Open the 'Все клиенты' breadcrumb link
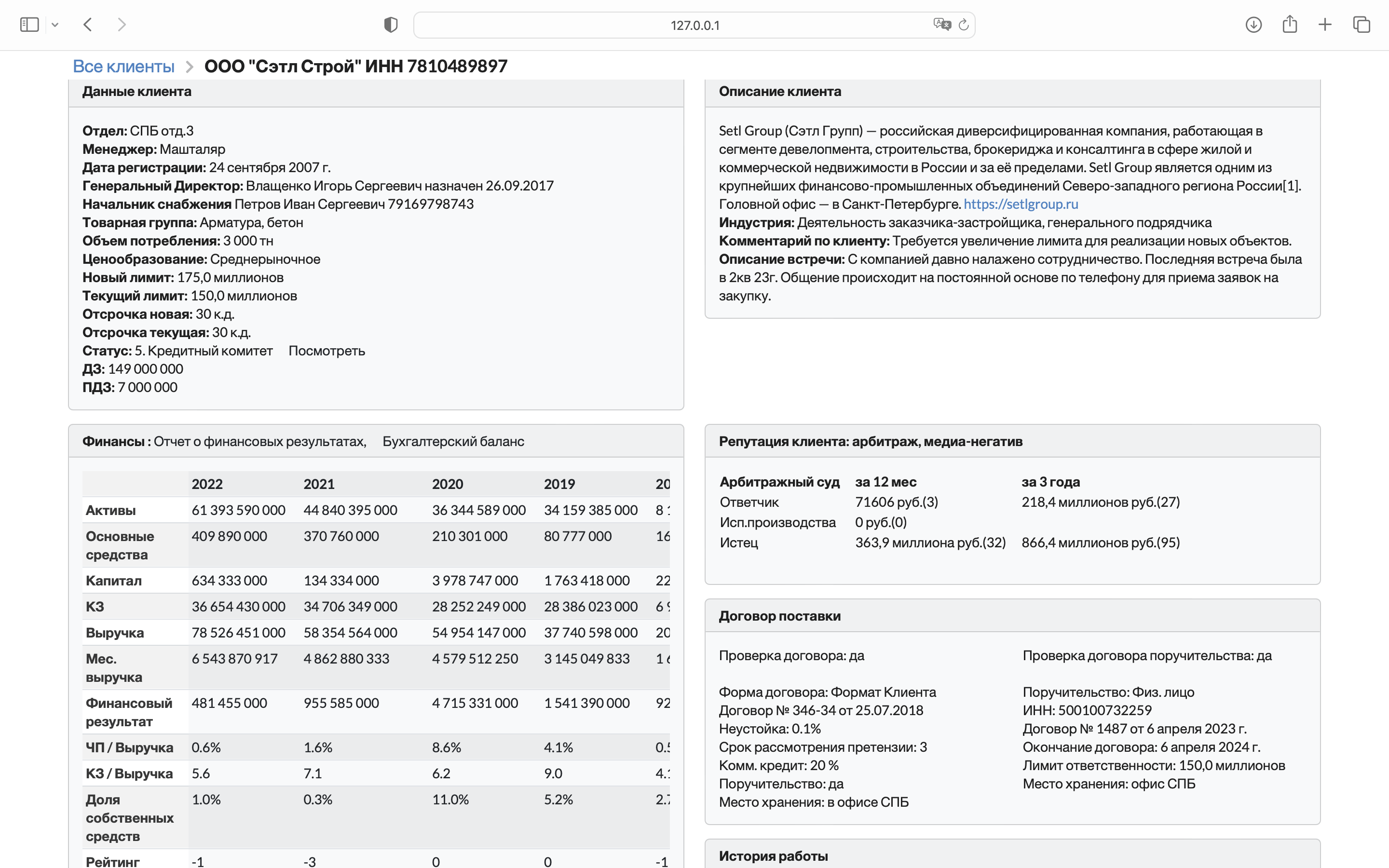Image resolution: width=1389 pixels, height=868 pixels. pyautogui.click(x=123, y=67)
